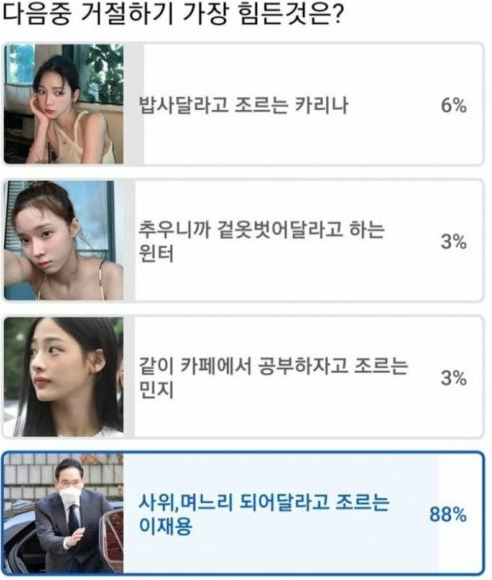Click the thin gray vote bar in the 윈터 option
The image size is (492, 580).
coord(129,240)
